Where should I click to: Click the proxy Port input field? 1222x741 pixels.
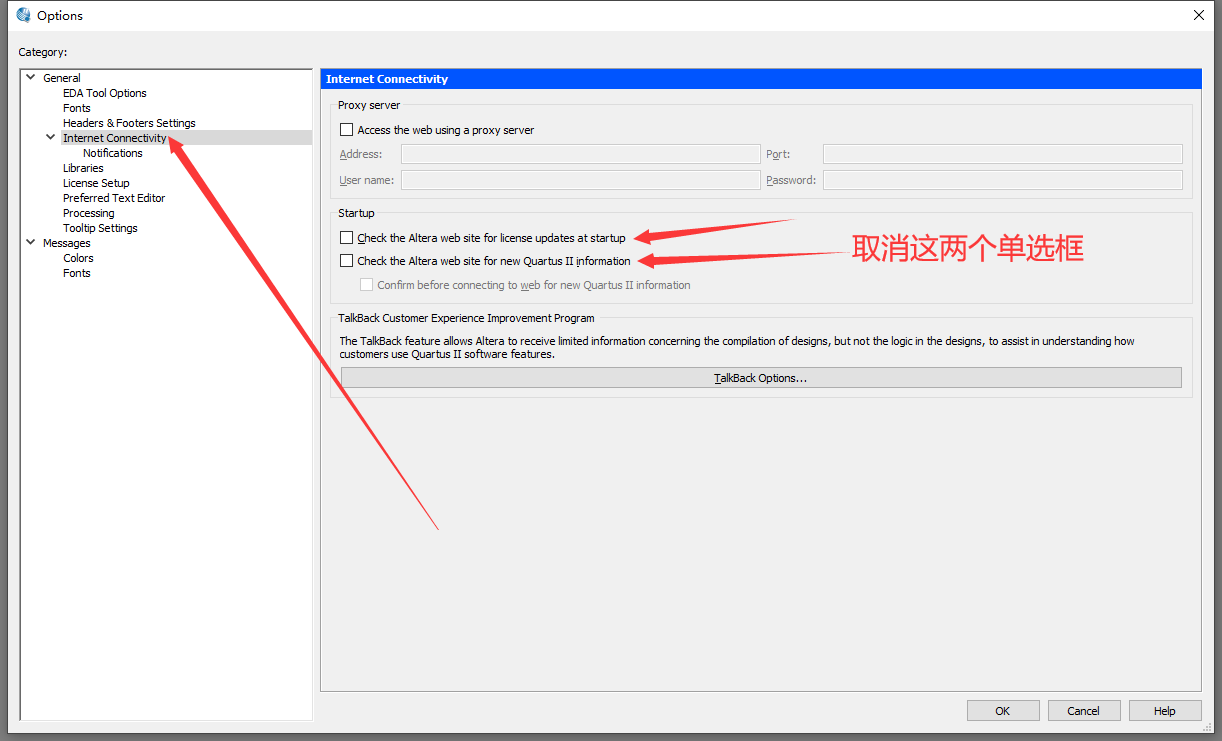click(1003, 154)
